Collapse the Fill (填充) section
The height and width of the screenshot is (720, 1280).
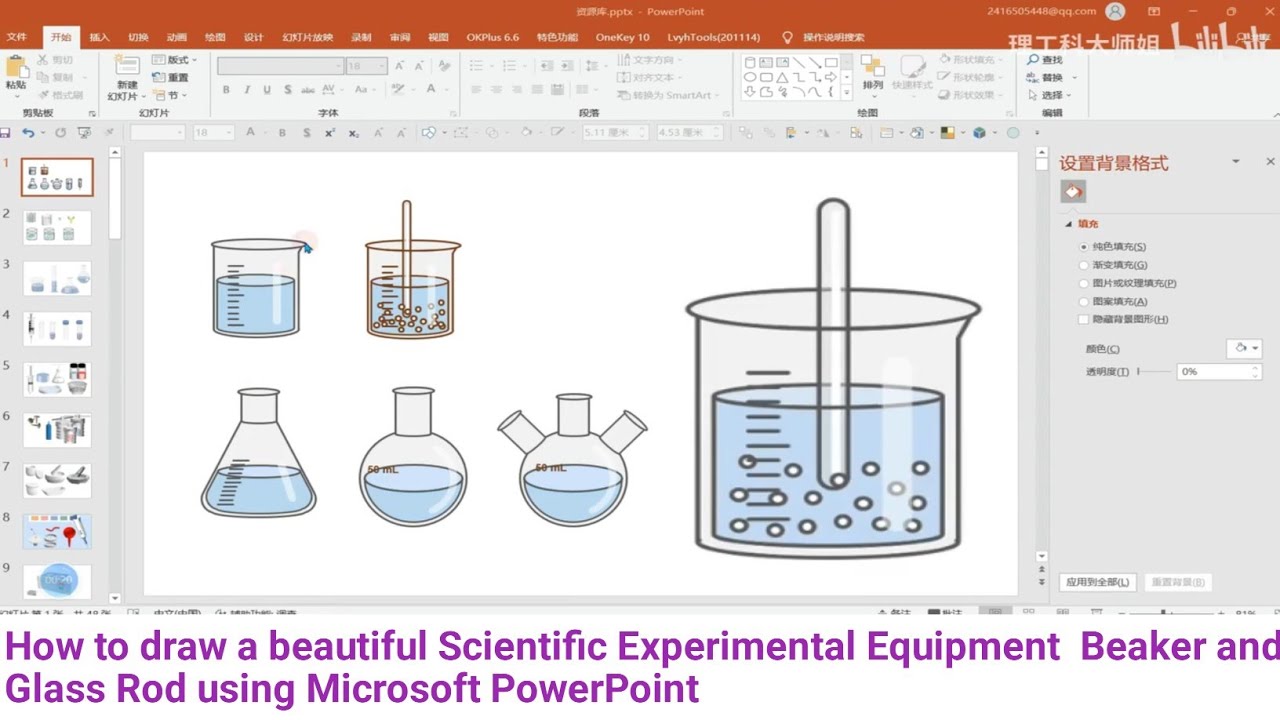pyautogui.click(x=1068, y=224)
